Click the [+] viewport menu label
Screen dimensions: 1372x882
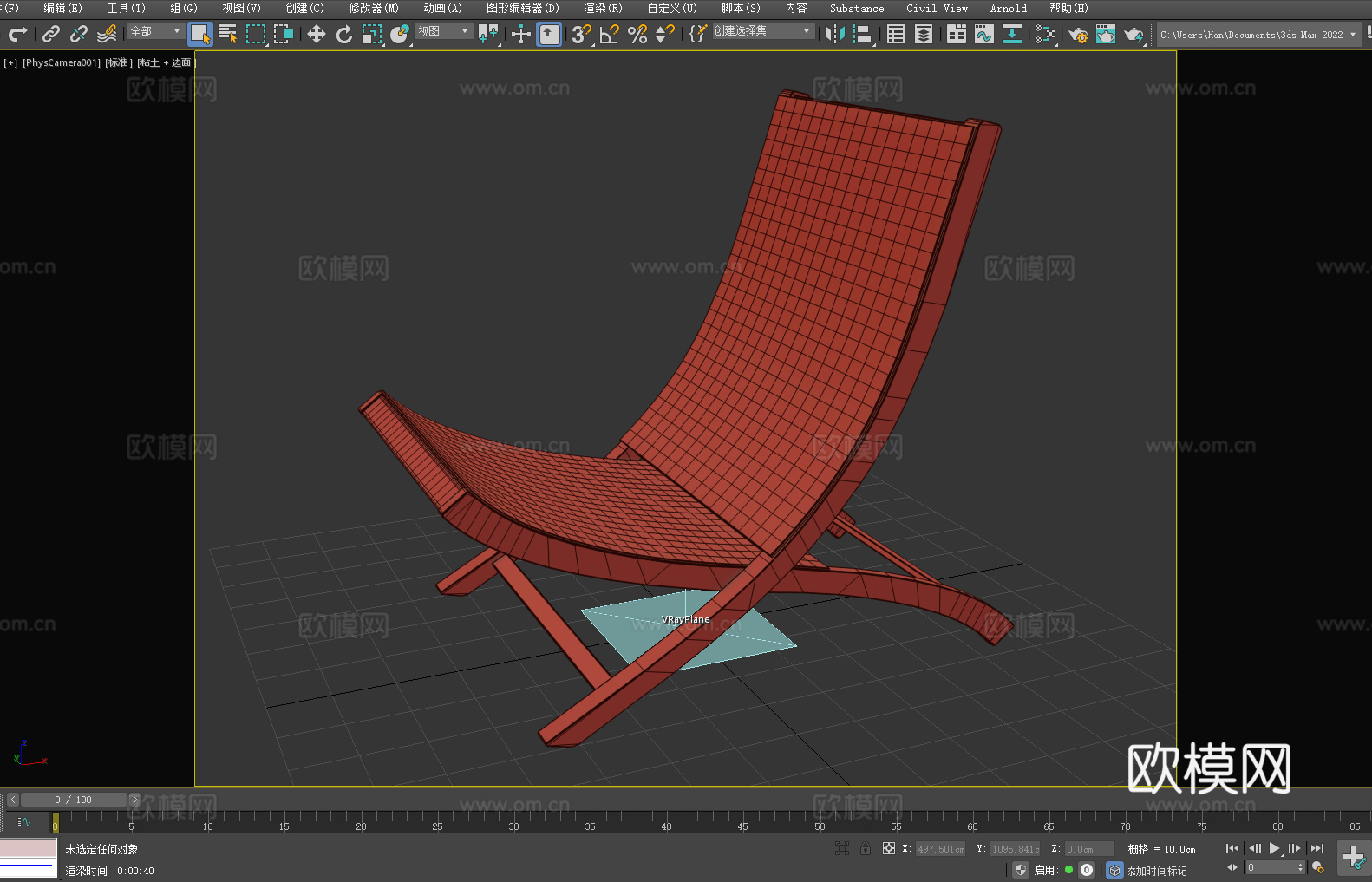click(10, 62)
